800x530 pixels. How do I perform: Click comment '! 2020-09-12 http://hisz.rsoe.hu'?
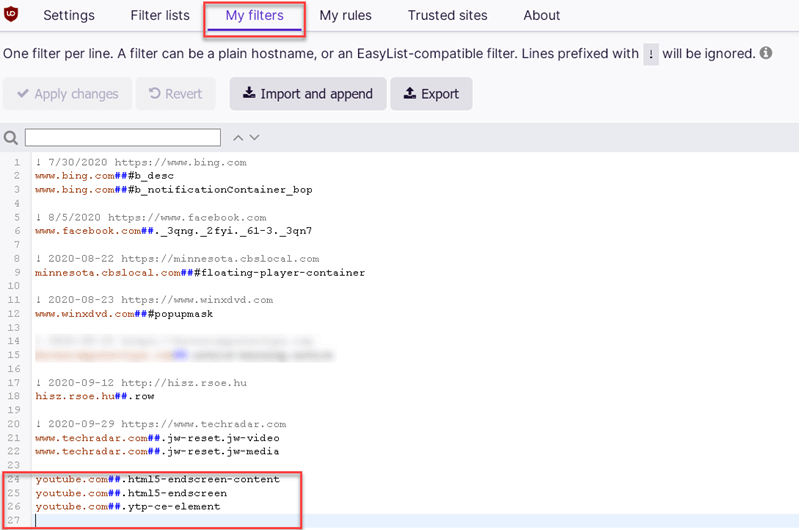pos(141,383)
